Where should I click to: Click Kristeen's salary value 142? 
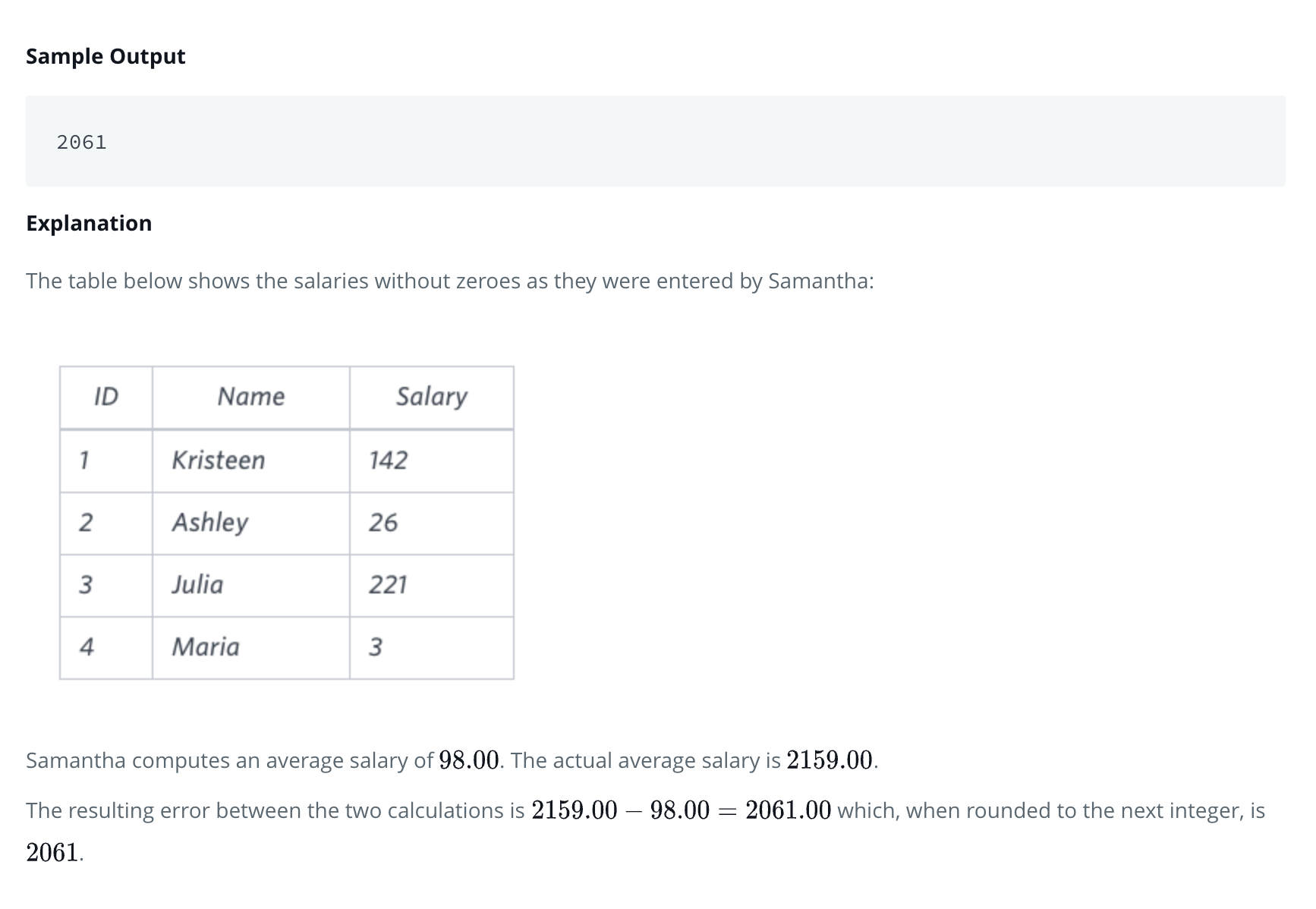coord(388,461)
